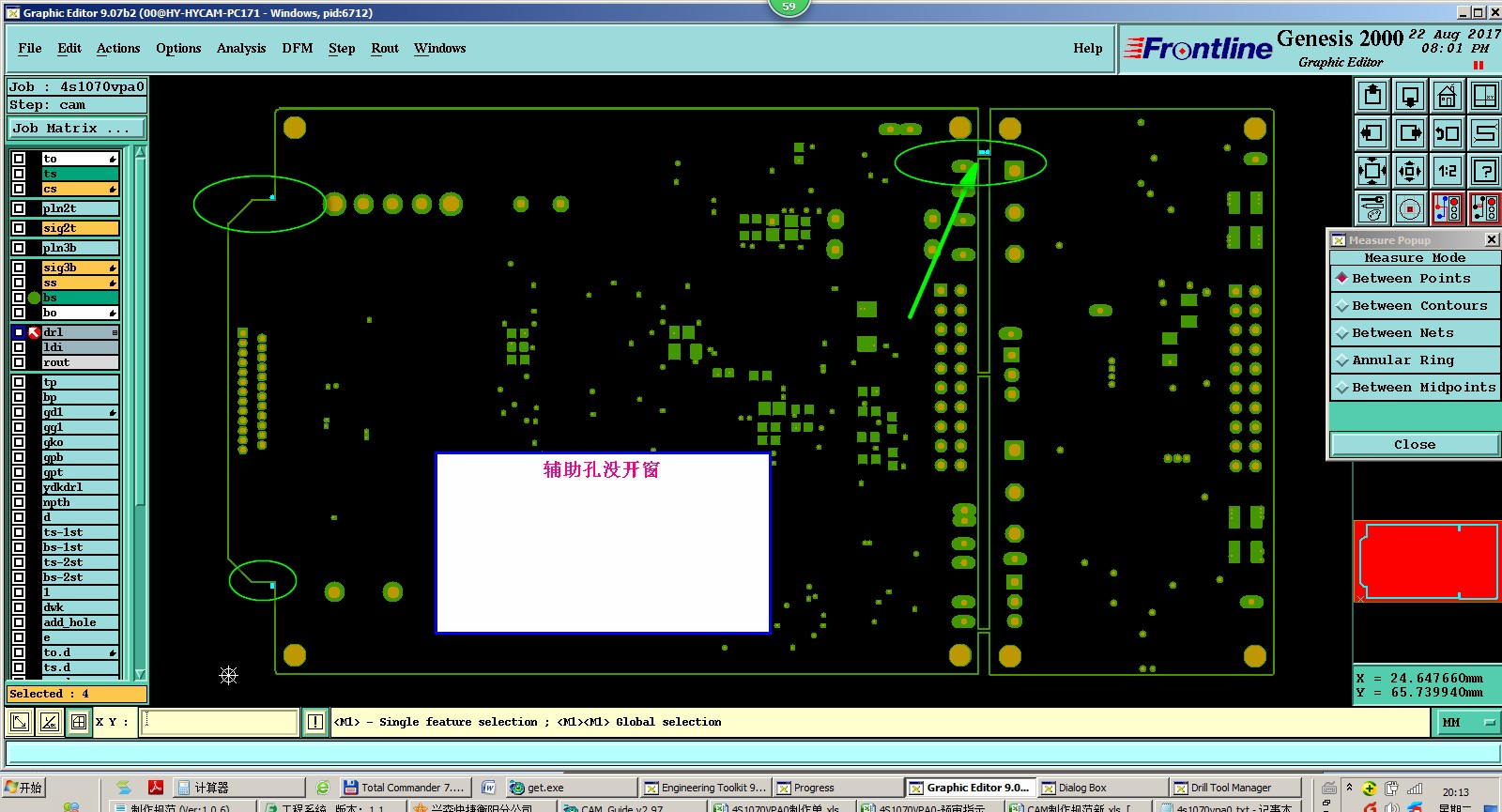This screenshot has width=1502, height=812.
Task: Click the layer list scroll down arrow
Action: (x=141, y=674)
